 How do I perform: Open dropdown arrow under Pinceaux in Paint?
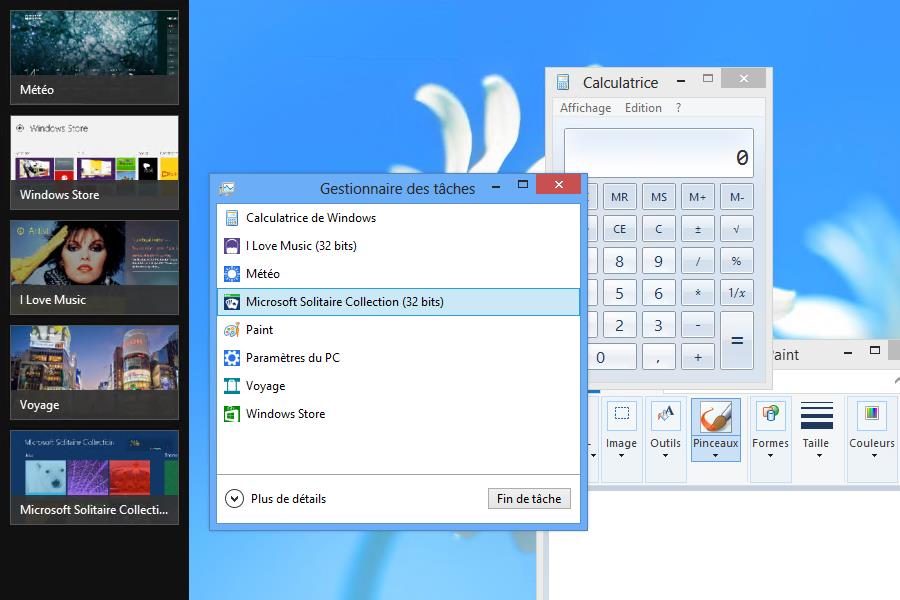[x=716, y=456]
